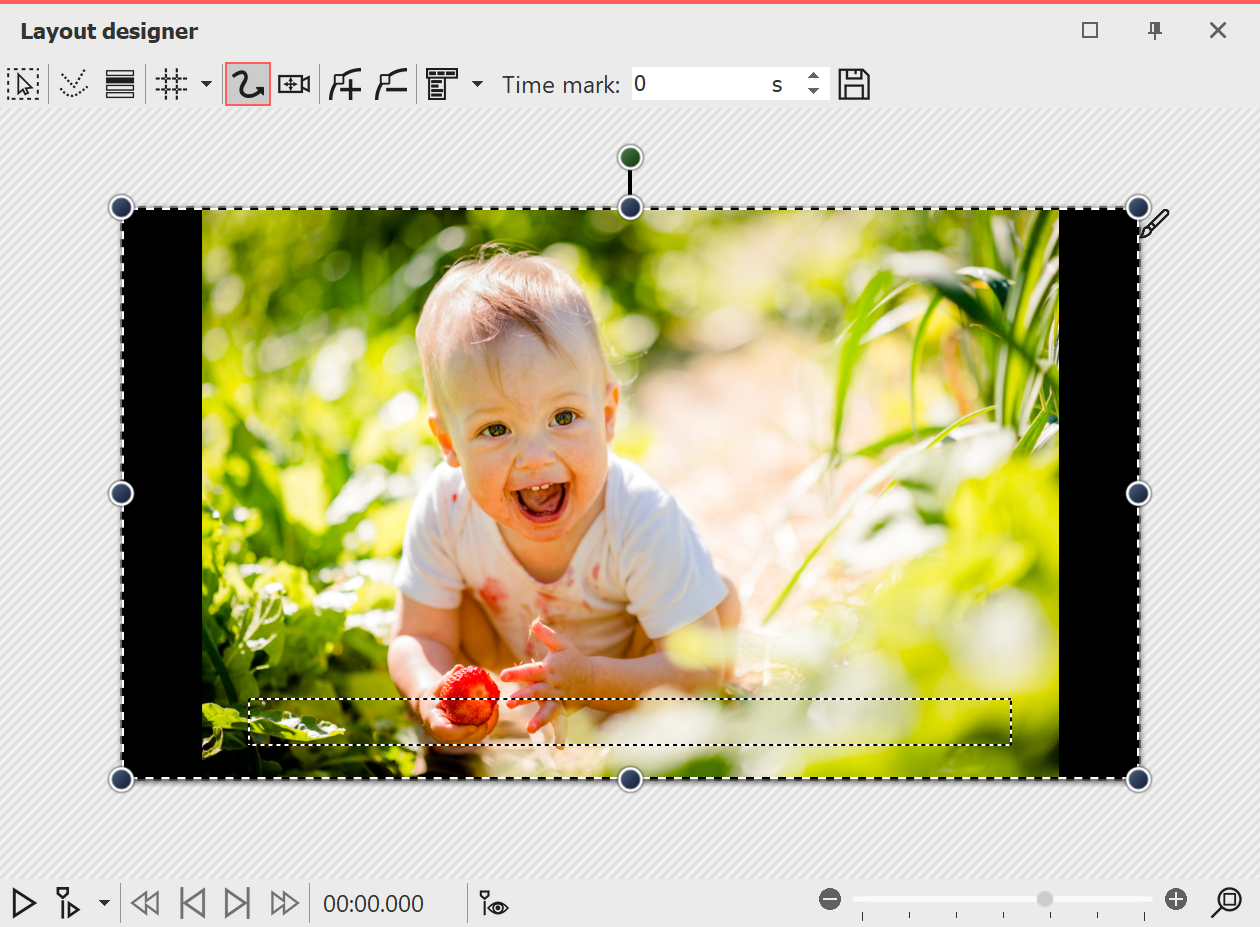Screen dimensions: 1260x927
Task: Decrease zoom with the minus control
Action: tap(829, 899)
